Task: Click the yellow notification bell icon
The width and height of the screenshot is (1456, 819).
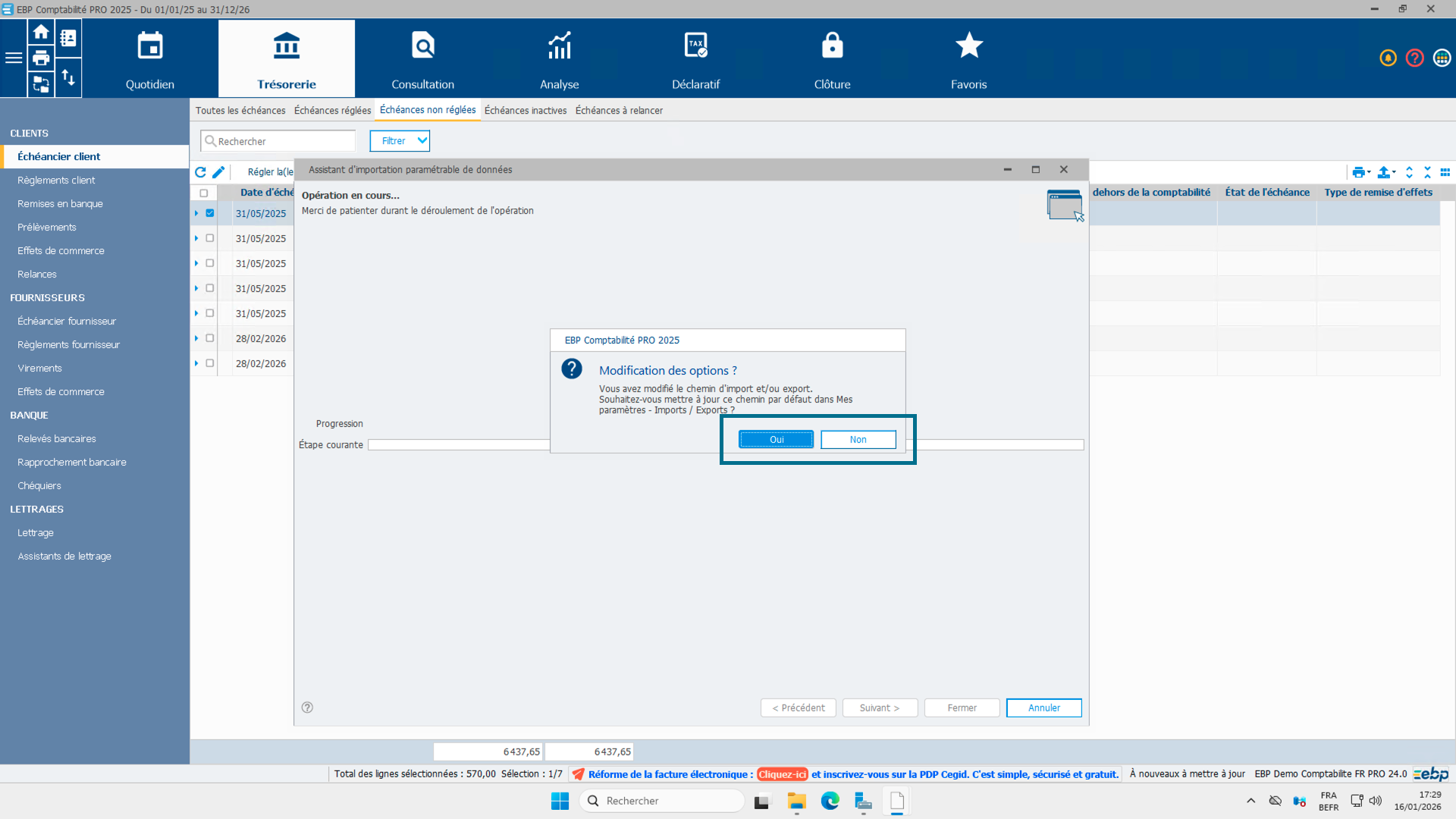Action: [x=1388, y=58]
